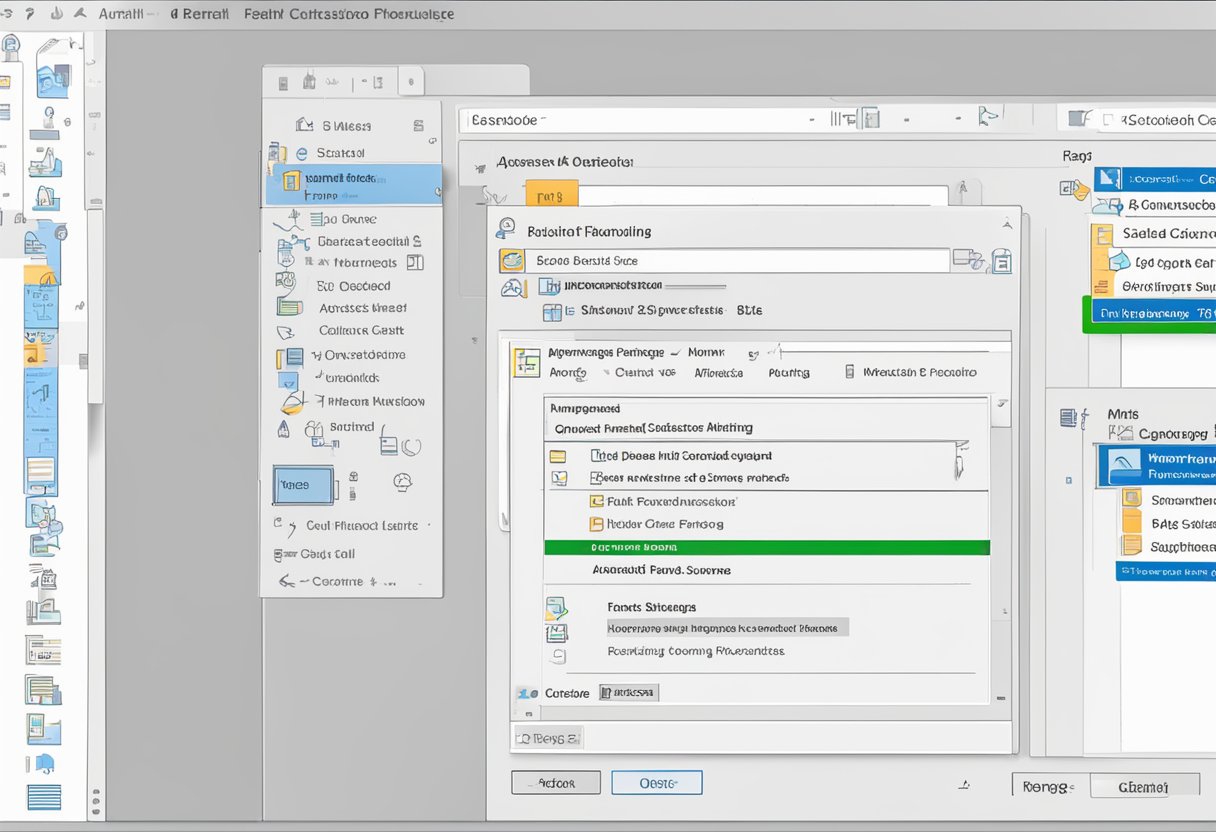Click the magnifier icon beside Batotiraf Facmooling

pyautogui.click(x=506, y=229)
